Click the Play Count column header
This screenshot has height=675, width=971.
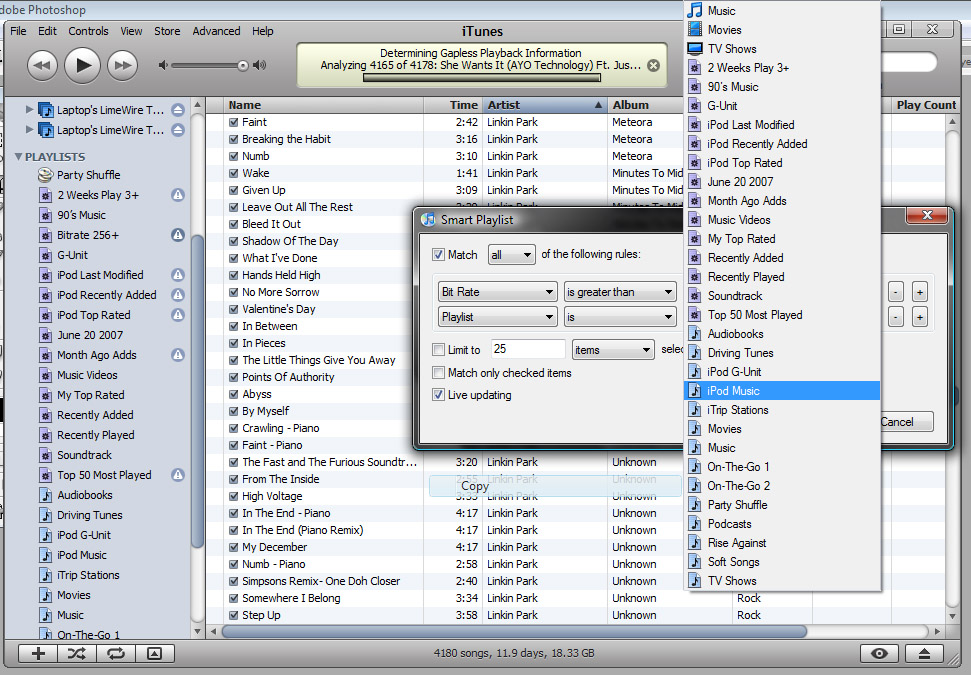coord(926,105)
